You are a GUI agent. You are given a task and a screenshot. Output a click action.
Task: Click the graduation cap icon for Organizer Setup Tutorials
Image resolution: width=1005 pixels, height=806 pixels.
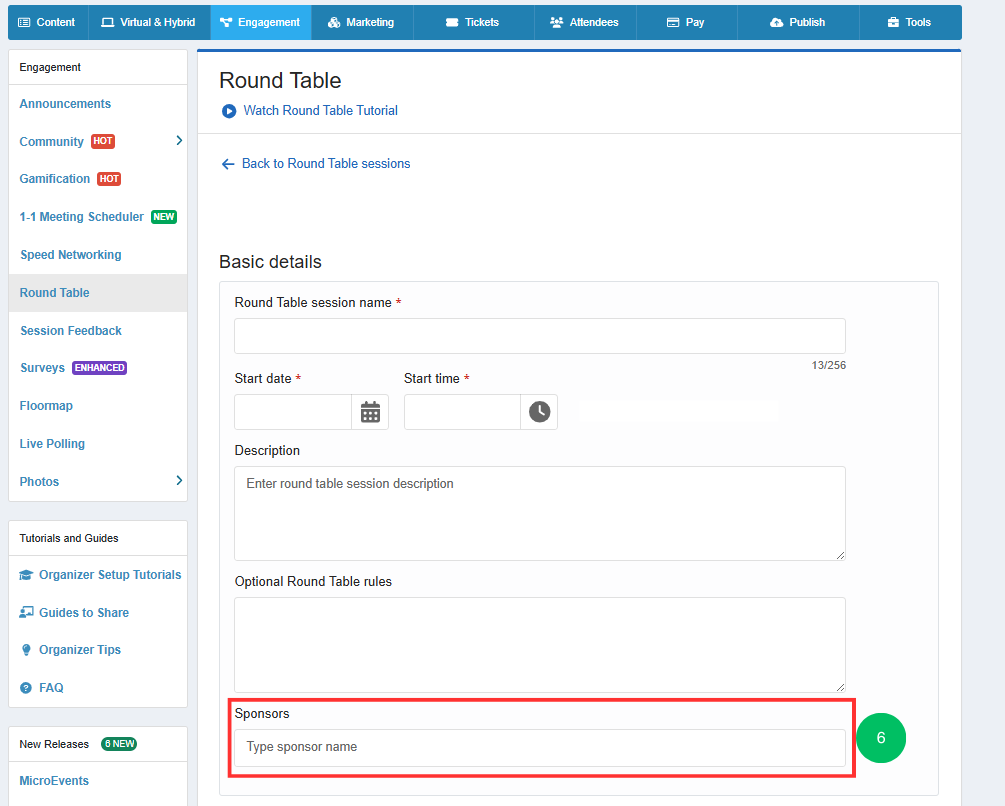[x=26, y=575]
